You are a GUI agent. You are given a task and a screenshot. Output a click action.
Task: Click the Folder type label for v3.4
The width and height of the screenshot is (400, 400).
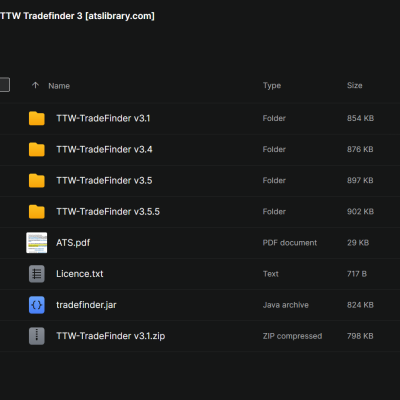[x=274, y=149]
